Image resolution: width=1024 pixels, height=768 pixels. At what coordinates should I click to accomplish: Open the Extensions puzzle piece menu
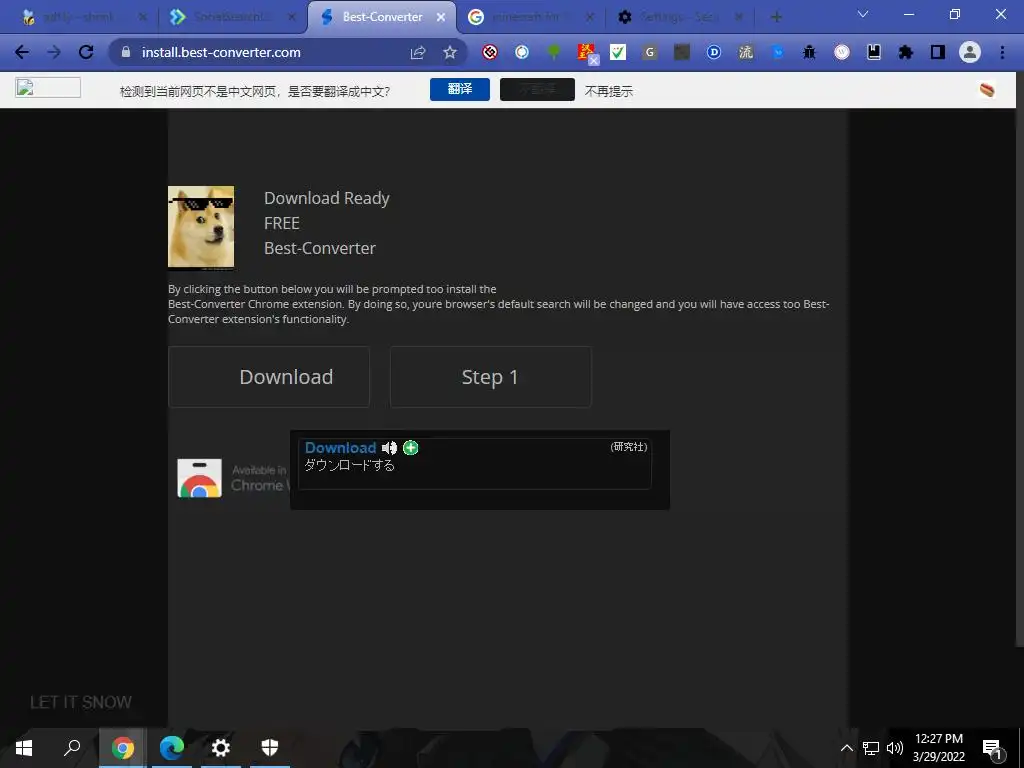pos(906,52)
